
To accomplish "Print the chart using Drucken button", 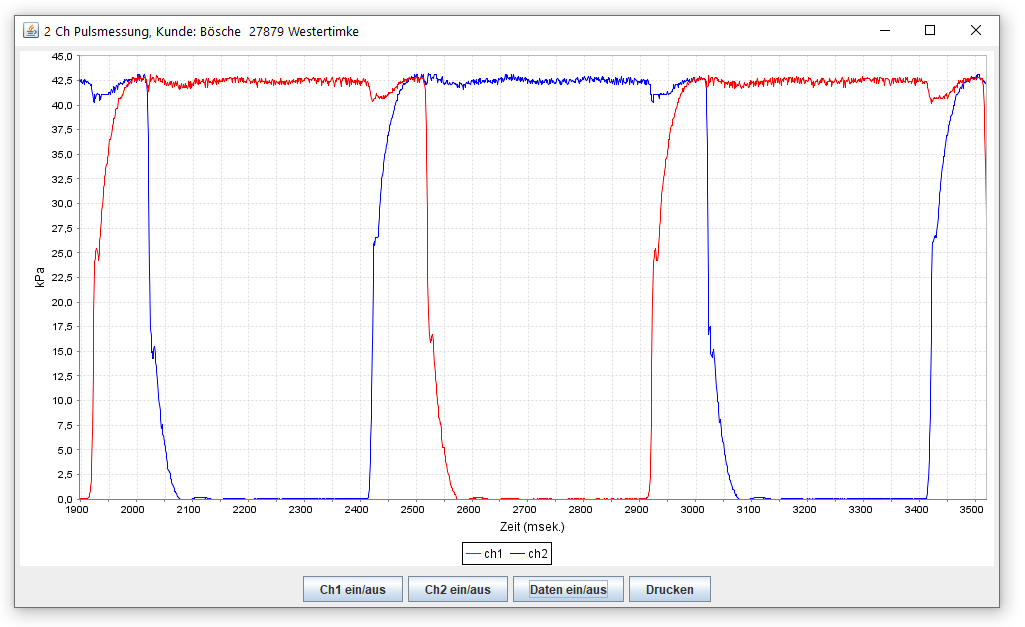I will [669, 589].
